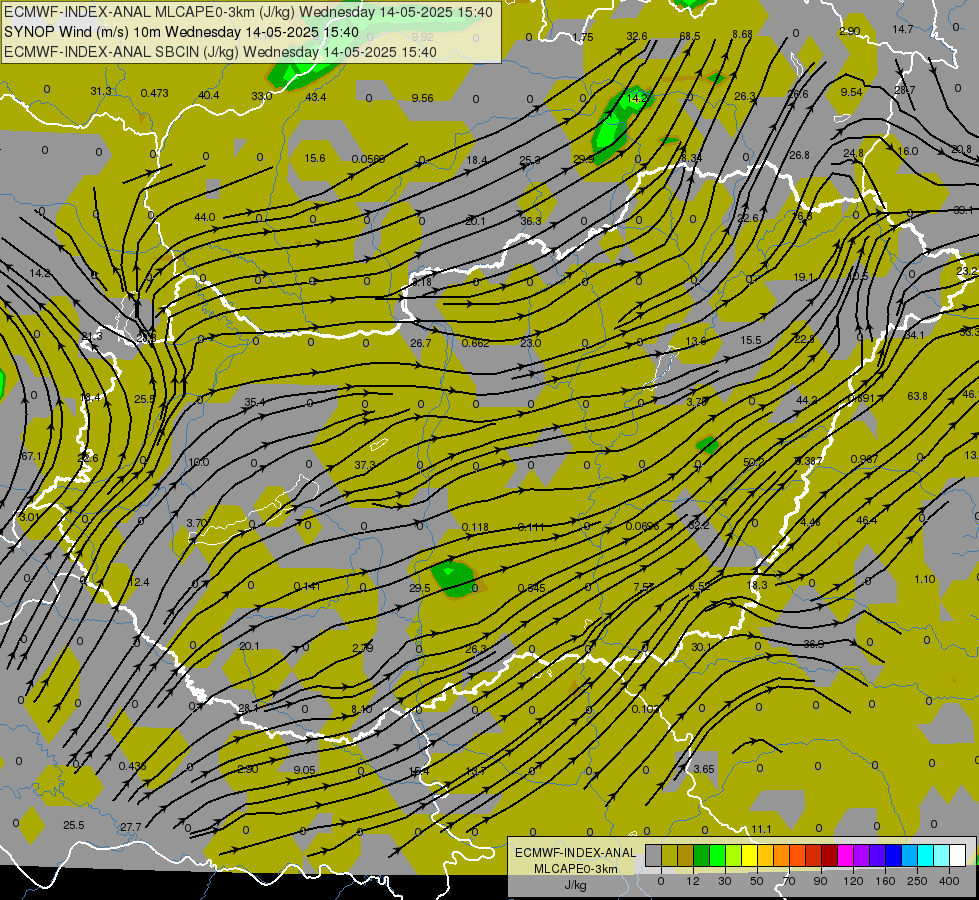The image size is (979, 900).
Task: Select the 0.141 data value
Action: coord(307,586)
